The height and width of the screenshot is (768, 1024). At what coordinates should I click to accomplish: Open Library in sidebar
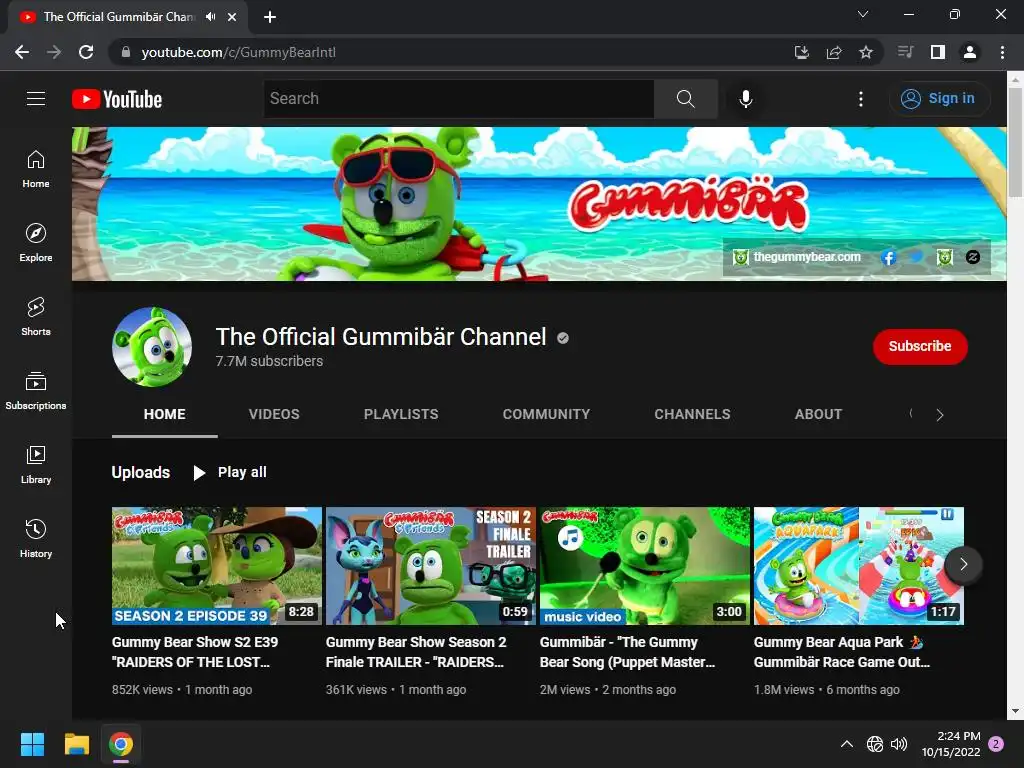tap(36, 464)
